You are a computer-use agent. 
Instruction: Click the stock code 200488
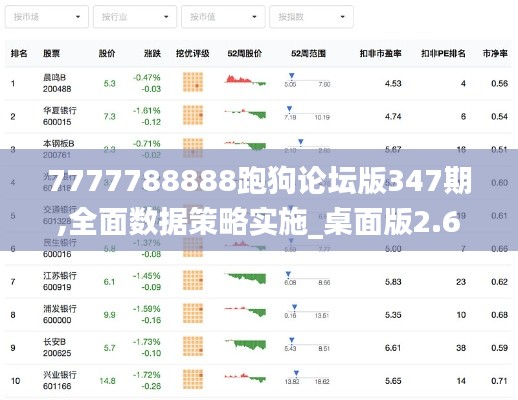[x=57, y=89]
